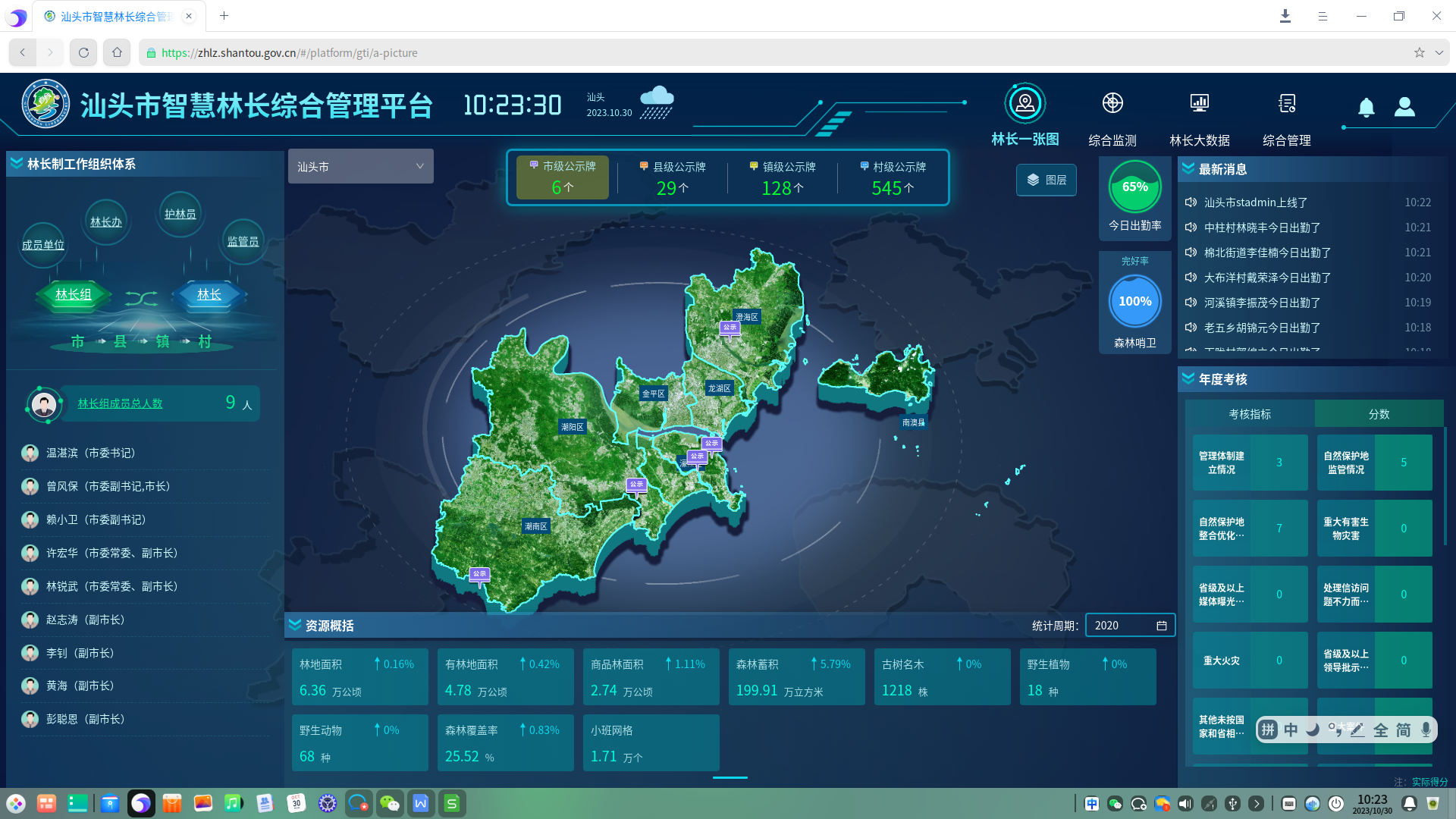Open the 林长组成员总人数 link
The width and height of the screenshot is (1456, 819).
120,403
